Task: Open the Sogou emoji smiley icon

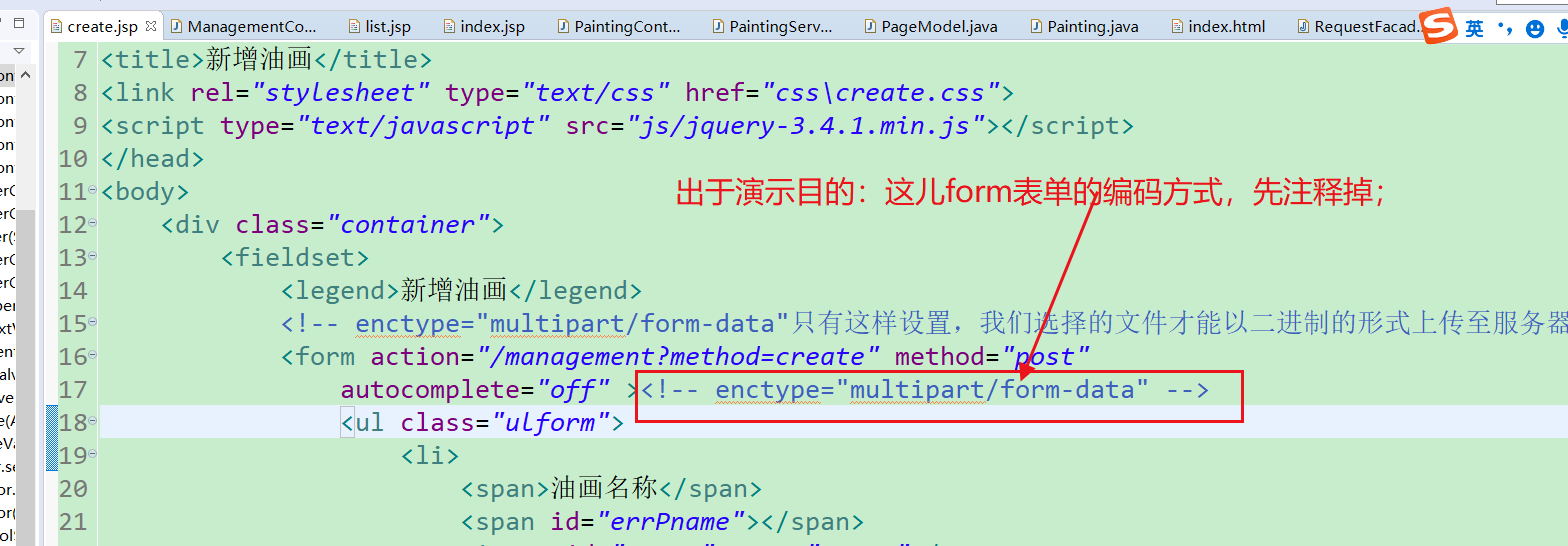Action: tap(1535, 29)
